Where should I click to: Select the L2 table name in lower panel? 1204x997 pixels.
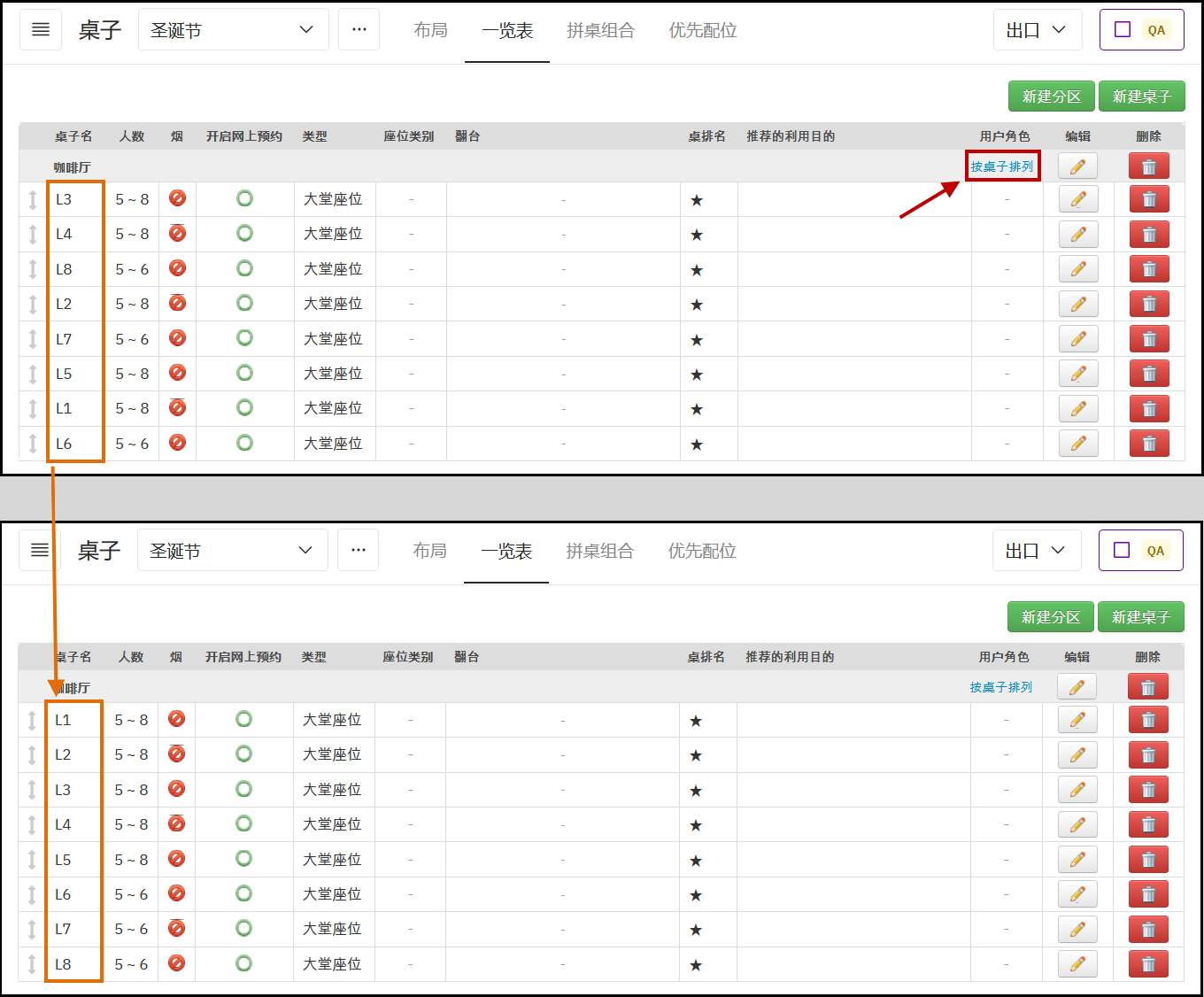(63, 755)
